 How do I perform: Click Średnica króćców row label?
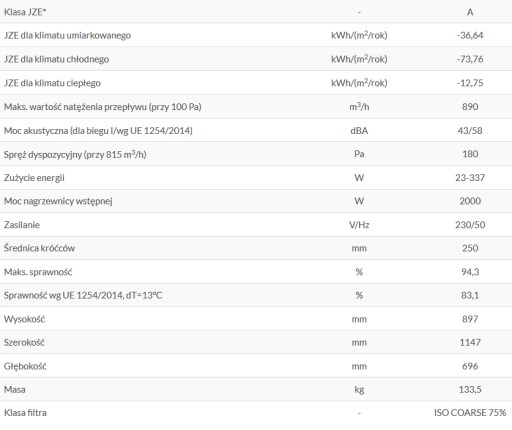[x=39, y=248]
